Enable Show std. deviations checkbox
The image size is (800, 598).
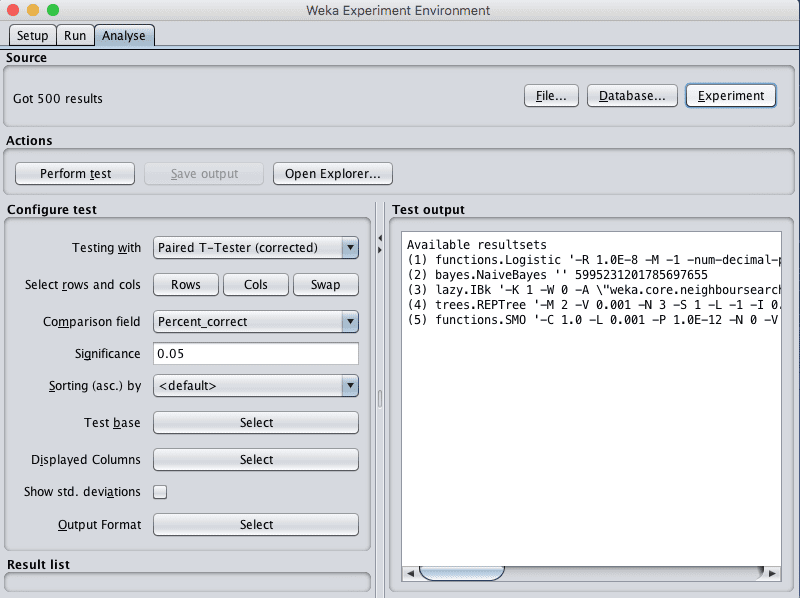[160, 492]
